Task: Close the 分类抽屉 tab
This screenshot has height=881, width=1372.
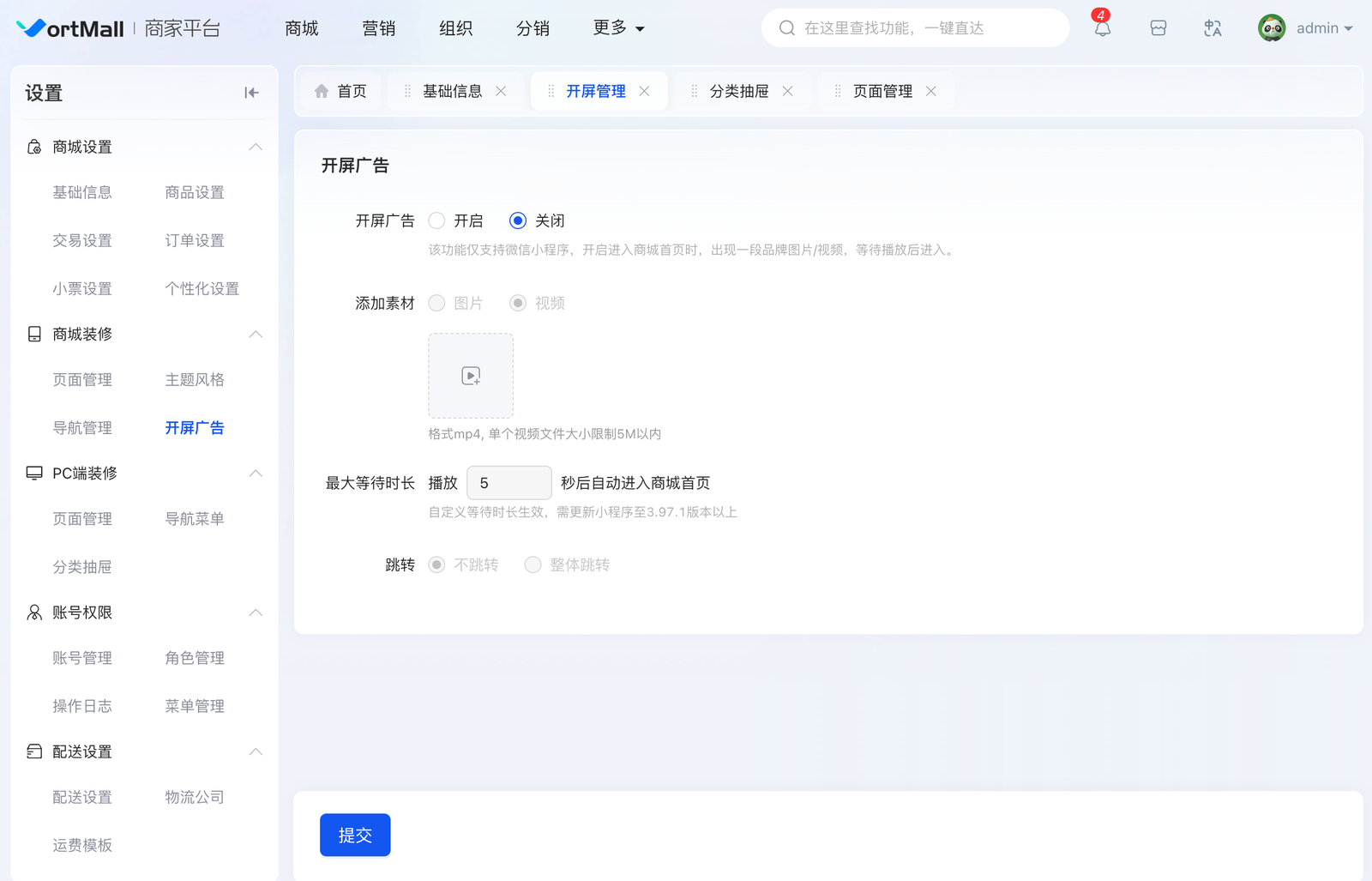Action: click(x=787, y=91)
